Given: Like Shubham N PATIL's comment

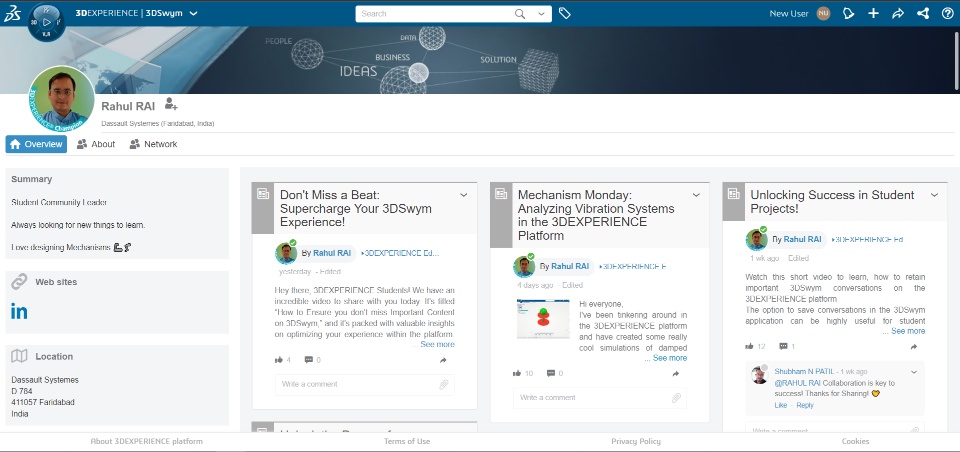Looking at the screenshot, I should (781, 405).
